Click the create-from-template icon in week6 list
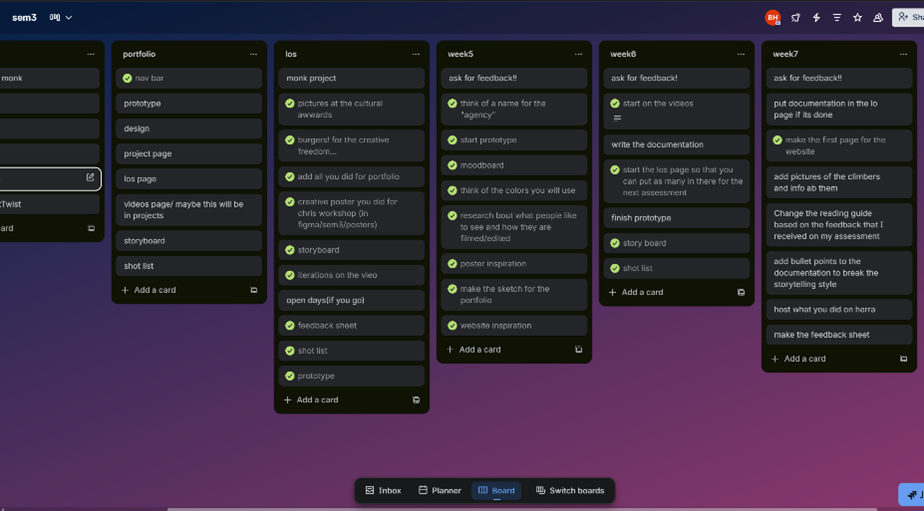 [x=741, y=293]
